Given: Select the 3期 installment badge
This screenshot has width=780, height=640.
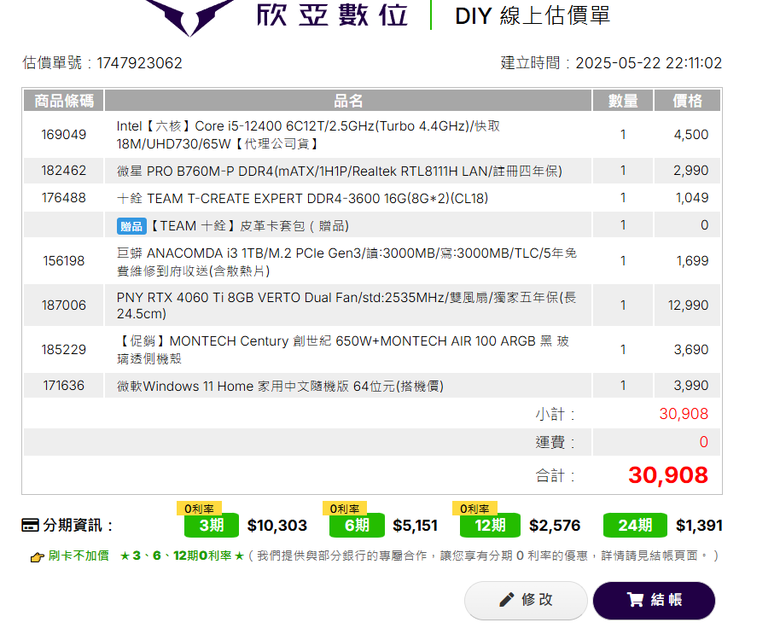Looking at the screenshot, I should [x=211, y=525].
